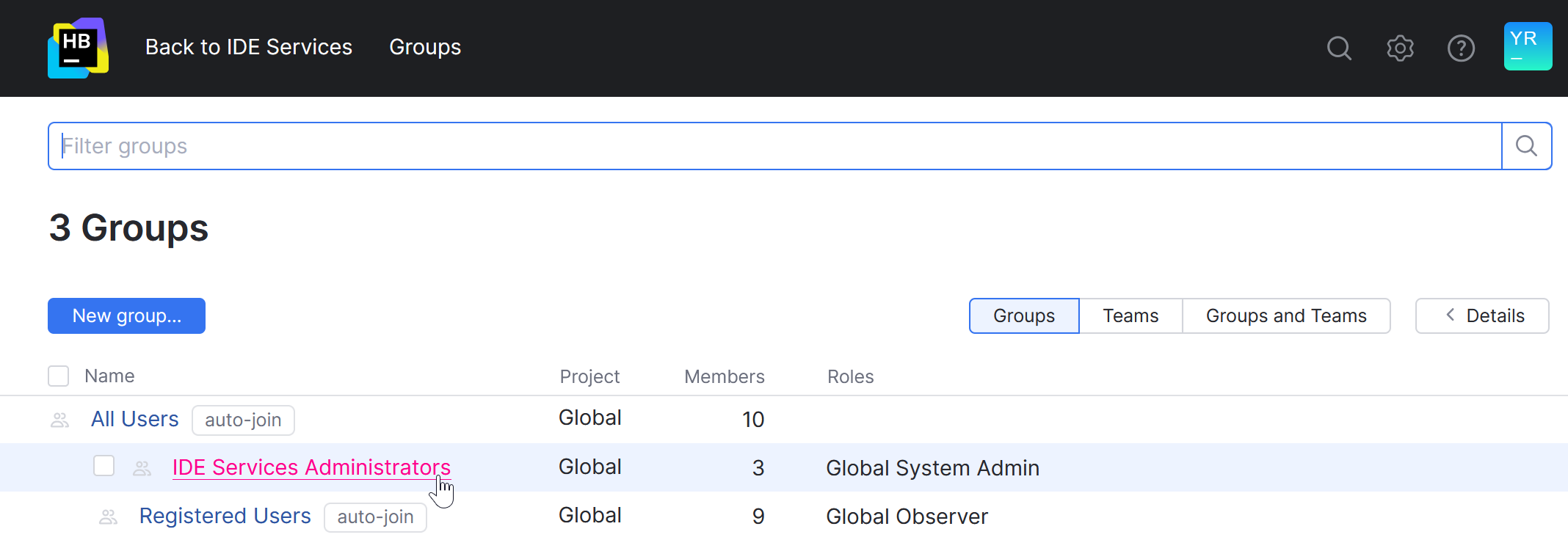1568x540 pixels.
Task: Go Back to IDE Services
Action: 249,47
